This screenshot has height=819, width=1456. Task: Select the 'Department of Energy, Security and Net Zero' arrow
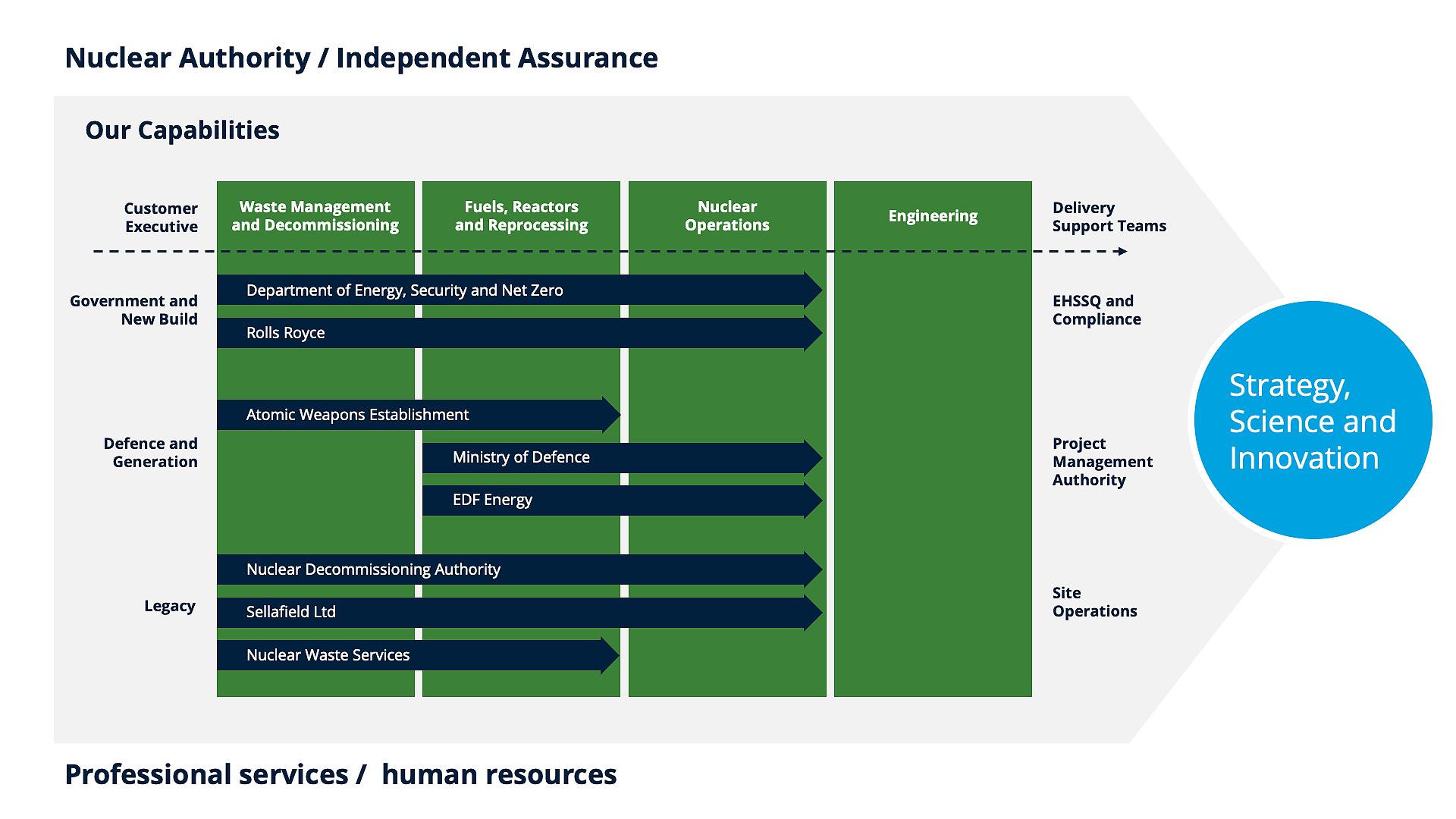point(519,290)
